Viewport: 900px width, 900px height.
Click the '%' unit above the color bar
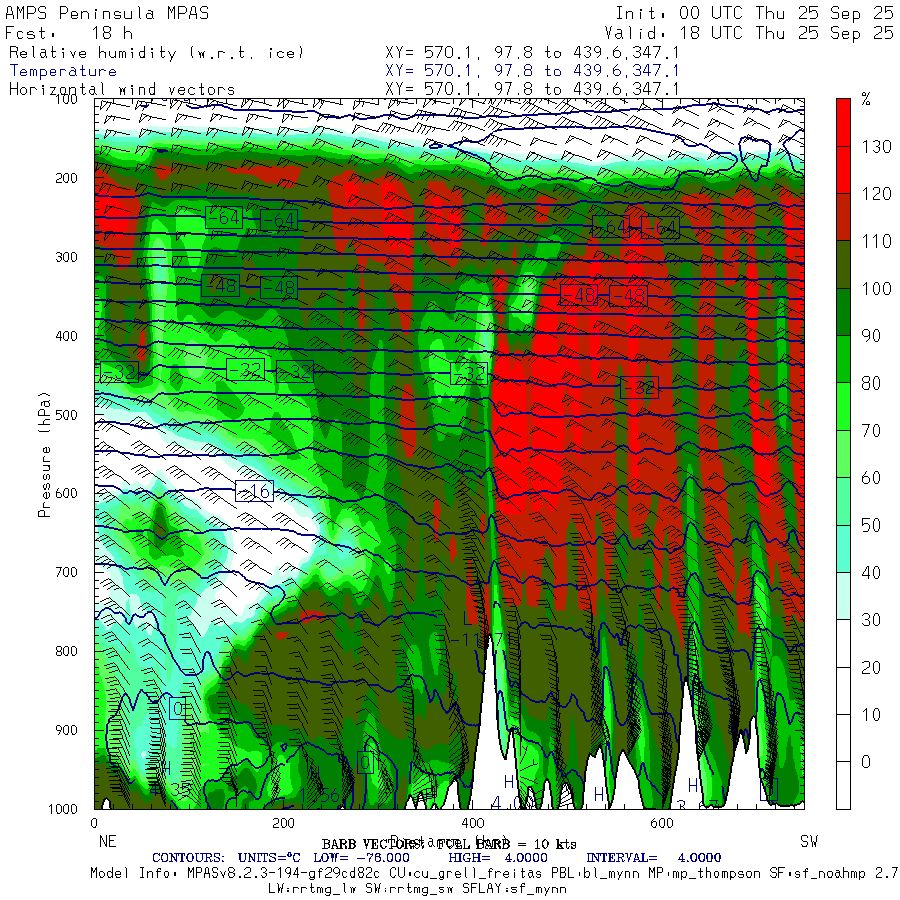866,100
